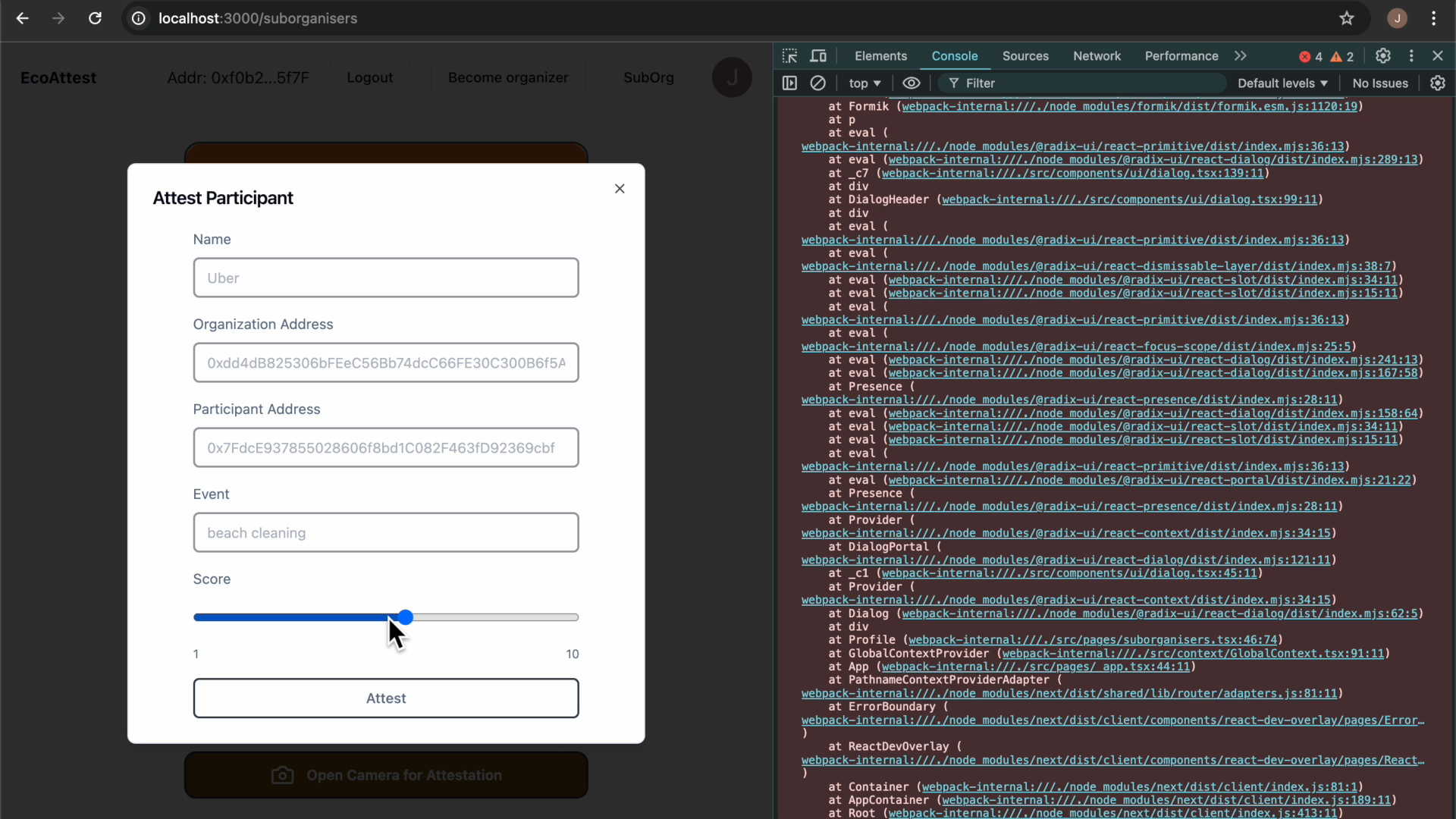The image size is (1456, 819).
Task: Open the _app.tsx:44:11 source link
Action: point(1035,667)
